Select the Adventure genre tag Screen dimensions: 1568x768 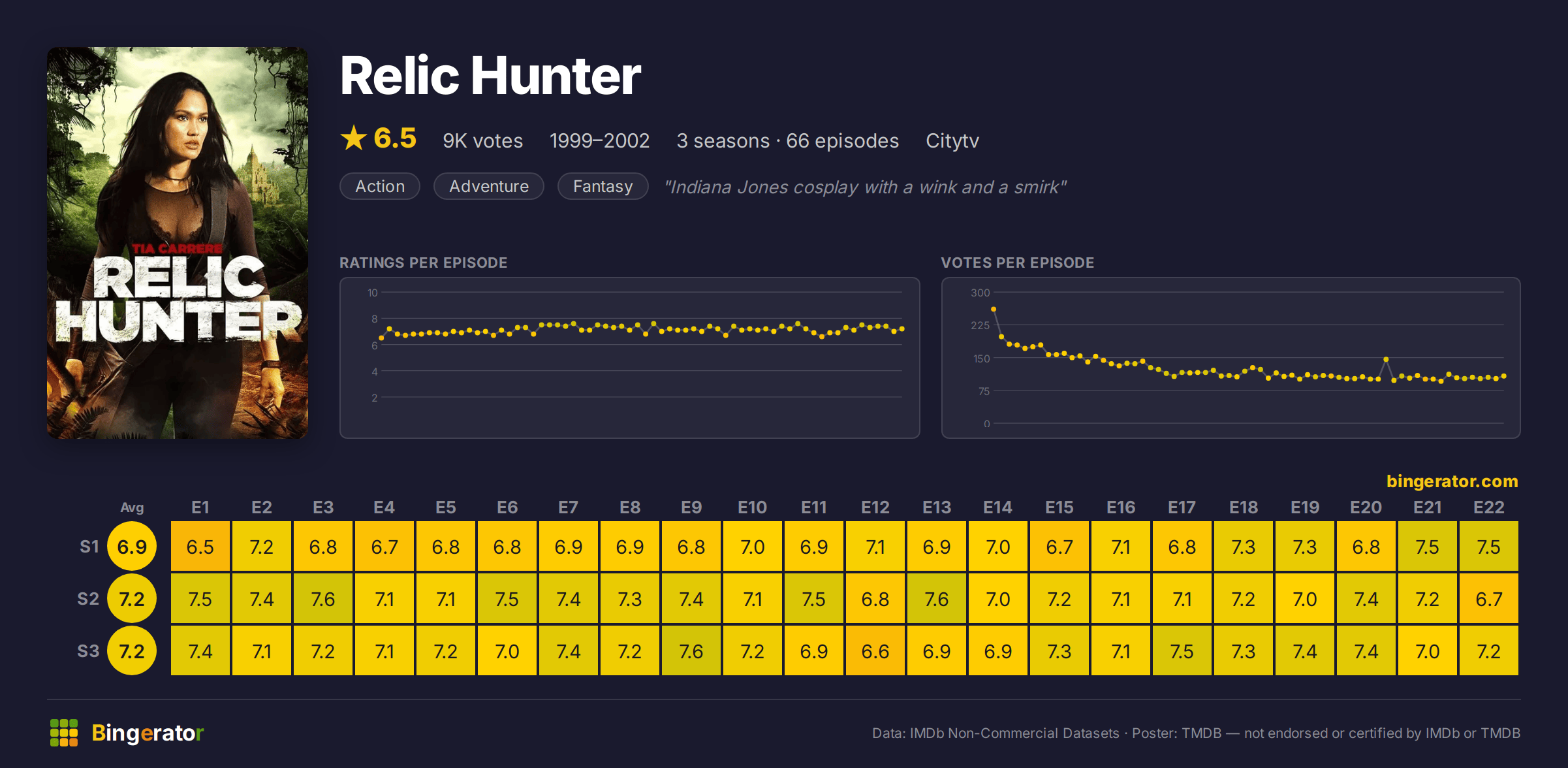(x=489, y=186)
